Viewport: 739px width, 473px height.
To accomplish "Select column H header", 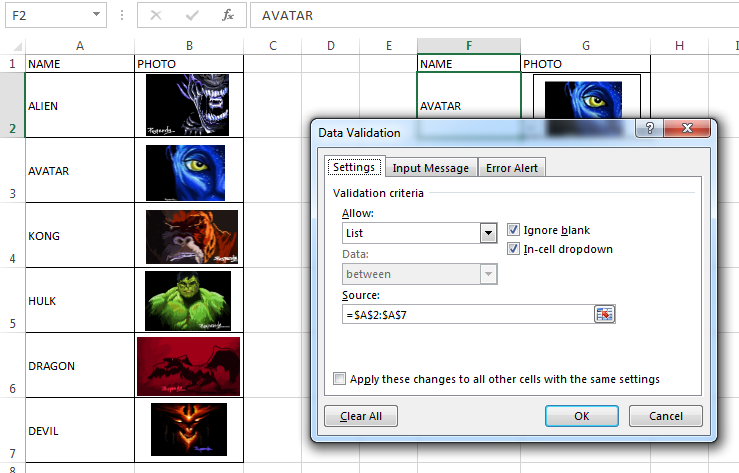I will point(679,46).
